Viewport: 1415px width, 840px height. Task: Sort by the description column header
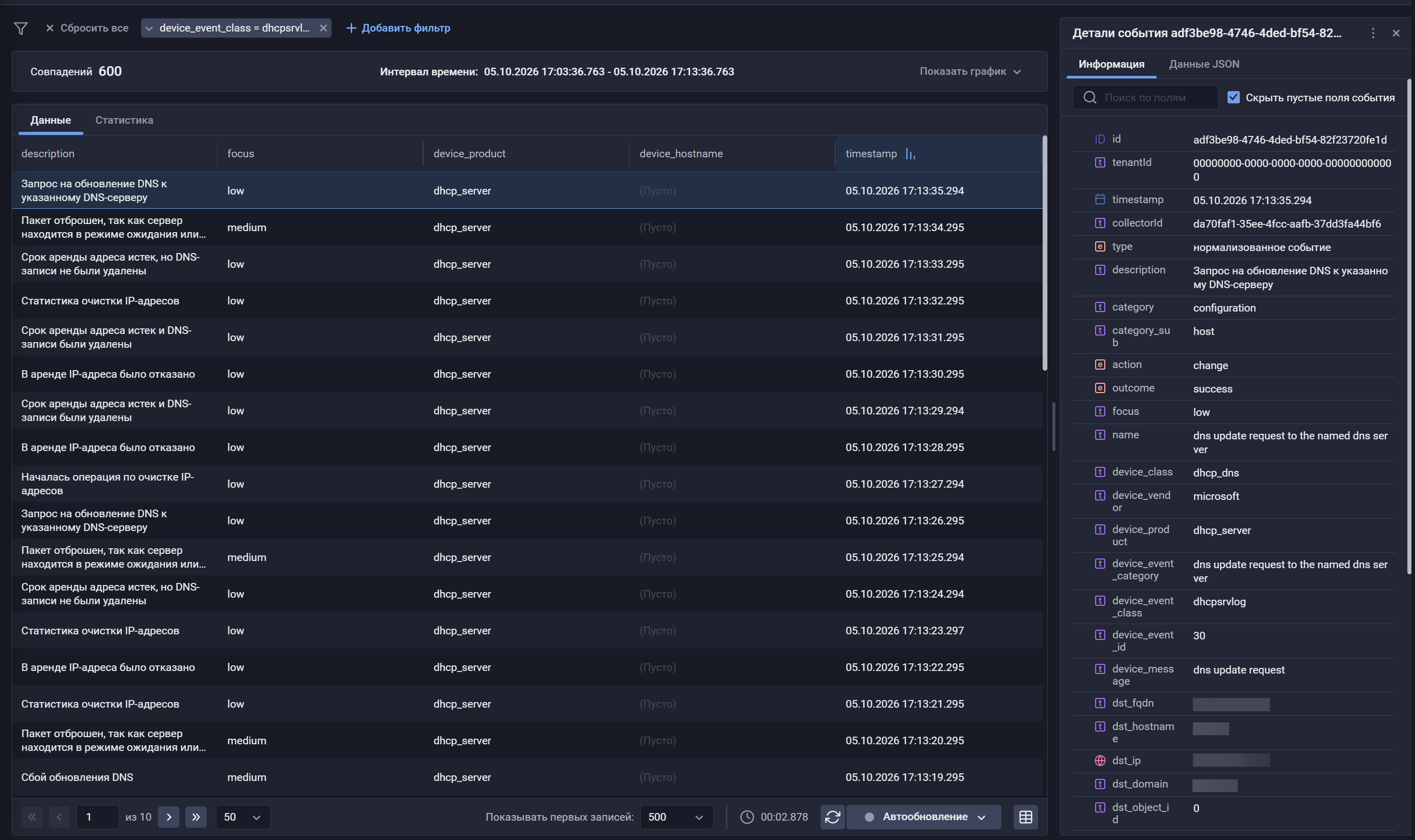47,154
